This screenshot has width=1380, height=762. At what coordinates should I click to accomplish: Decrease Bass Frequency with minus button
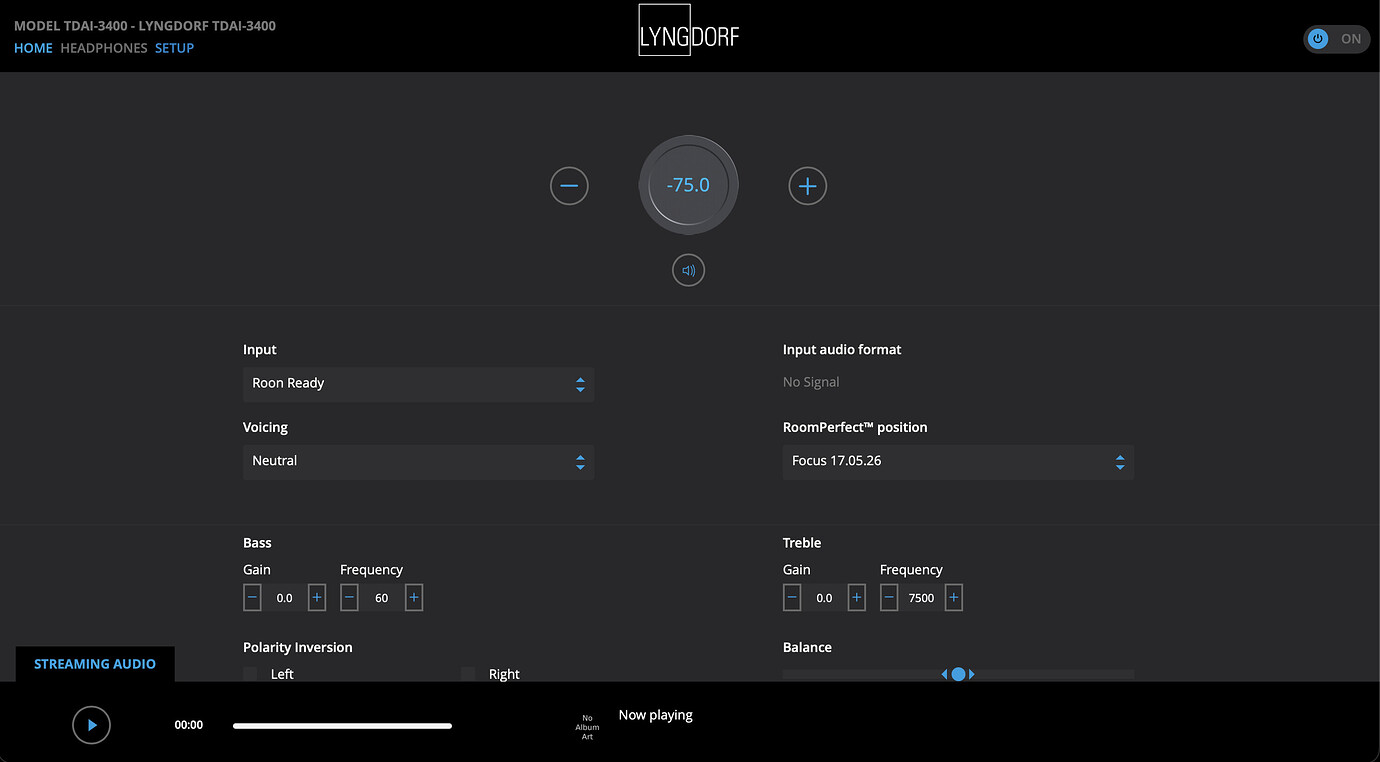[x=349, y=598]
